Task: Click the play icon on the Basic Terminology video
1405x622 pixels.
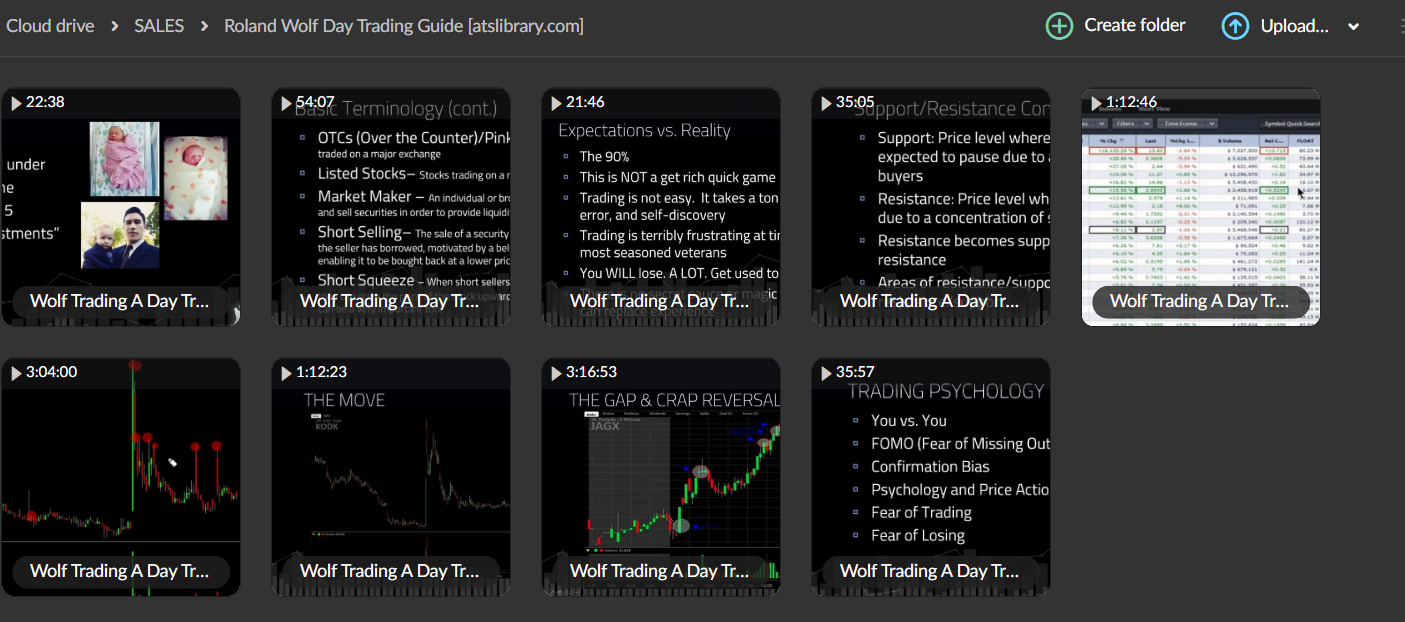Action: click(285, 101)
